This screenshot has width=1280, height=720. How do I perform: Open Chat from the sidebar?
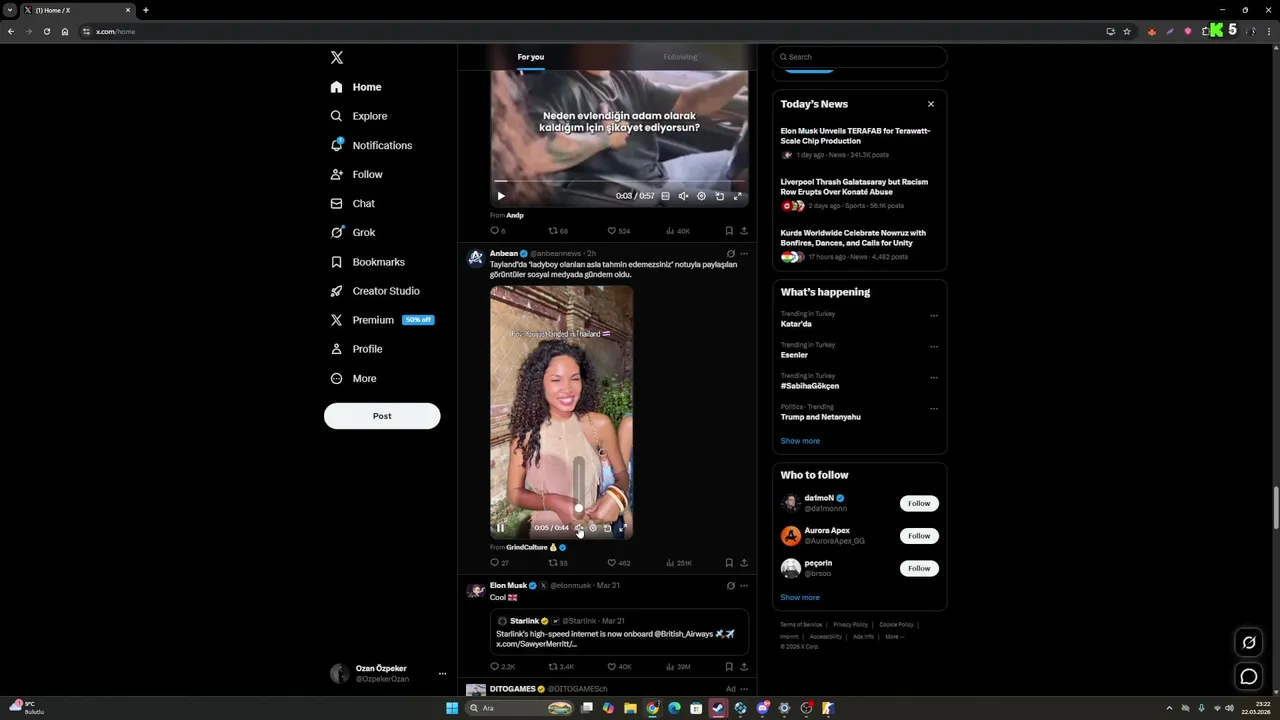pos(353,203)
